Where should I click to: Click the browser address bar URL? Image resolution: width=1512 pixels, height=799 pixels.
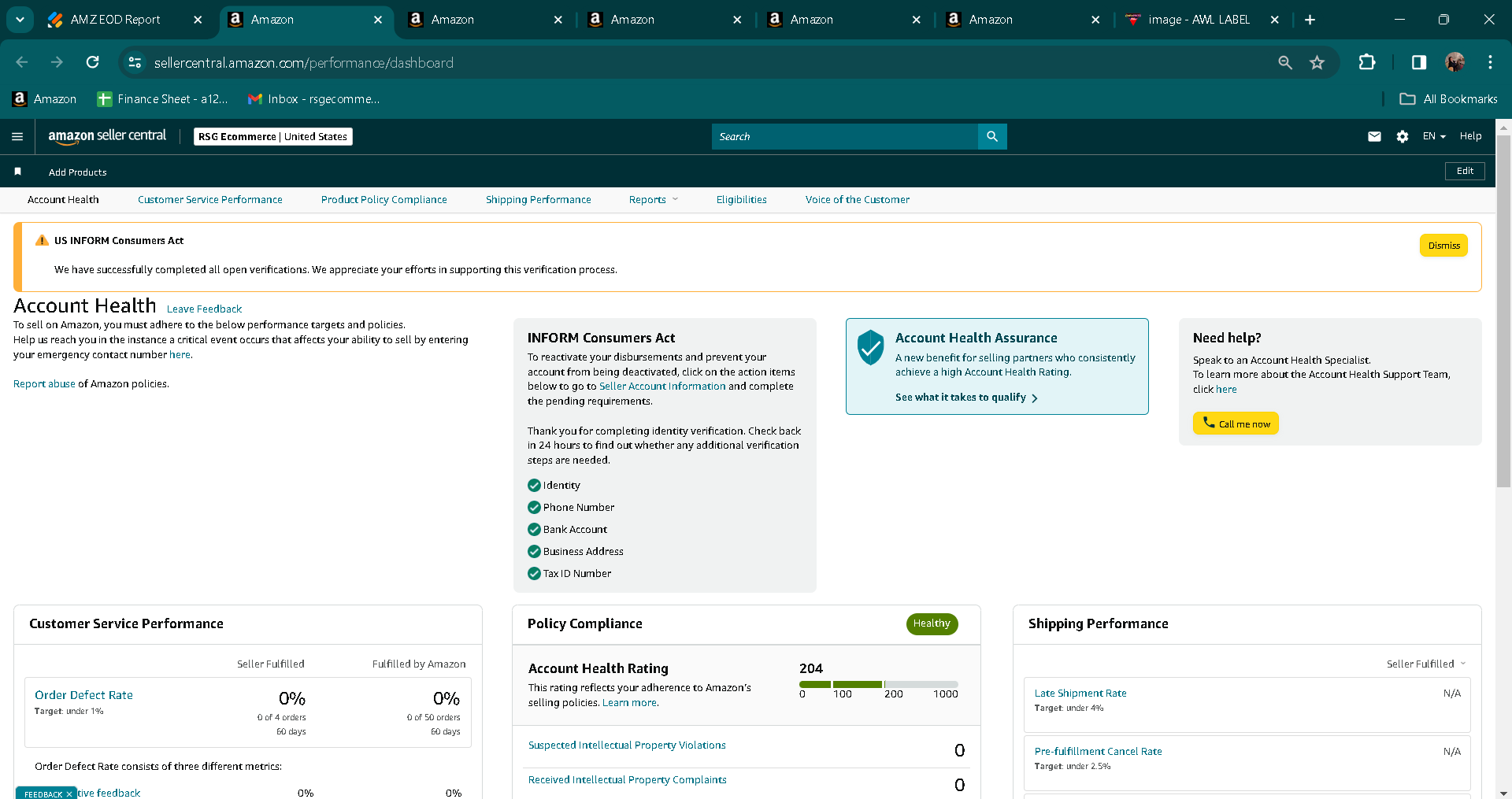coord(304,63)
